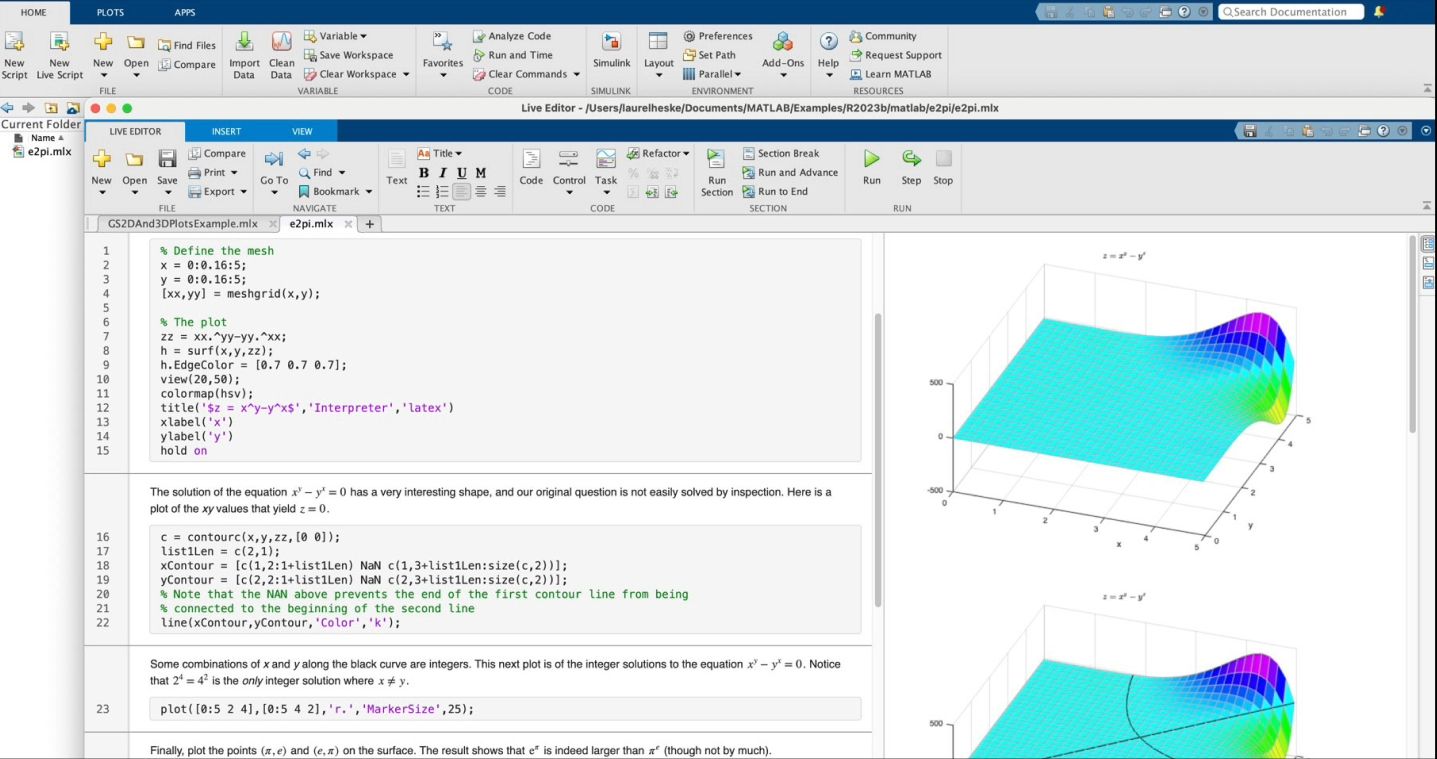Click the editor vertical scrollbar
This screenshot has height=759, width=1437.
click(x=878, y=460)
